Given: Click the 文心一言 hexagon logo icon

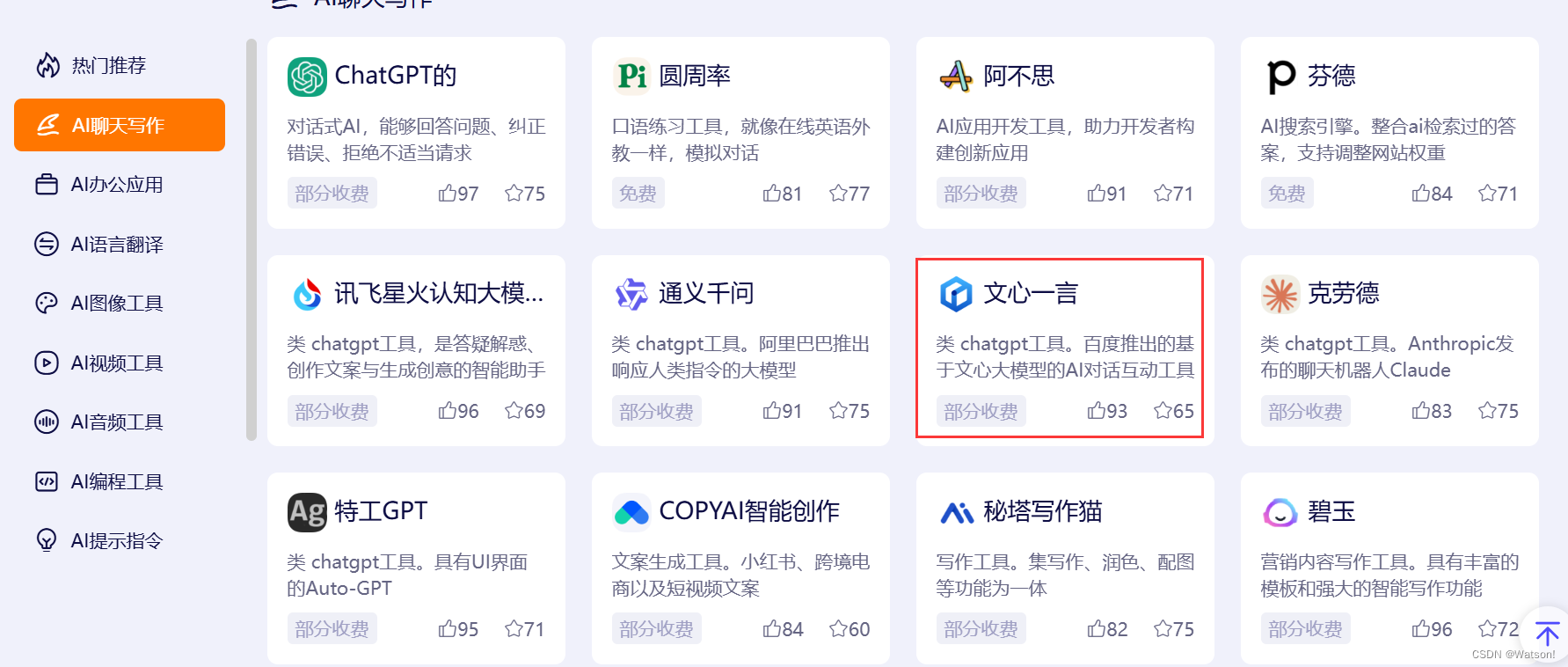Looking at the screenshot, I should click(x=956, y=294).
